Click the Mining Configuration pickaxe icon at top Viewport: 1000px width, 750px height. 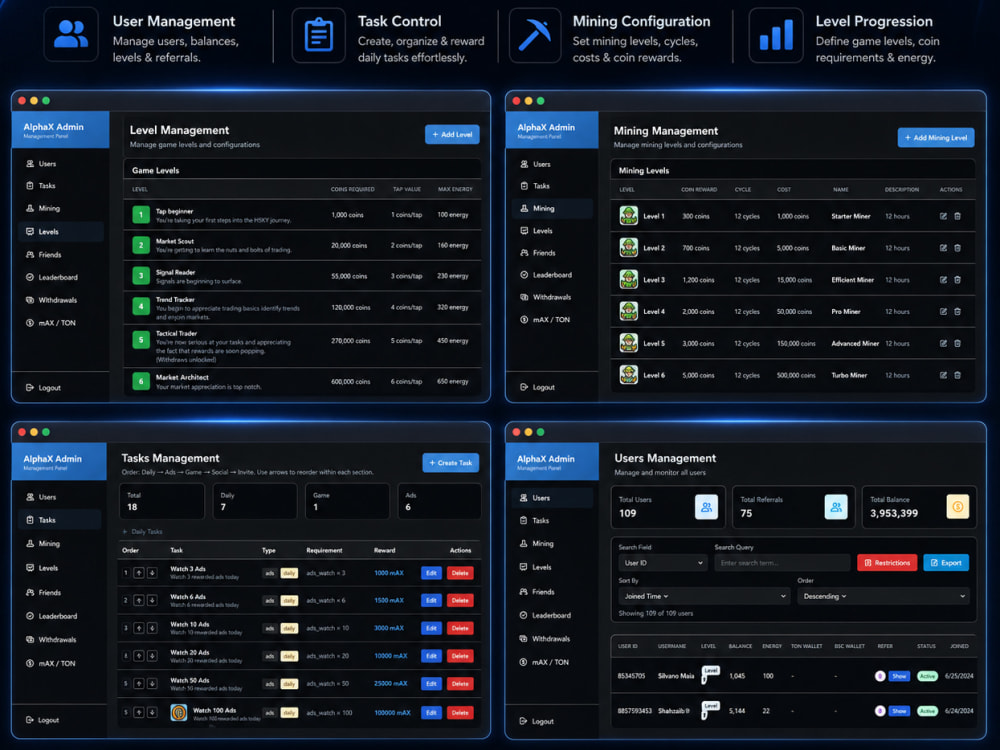534,35
